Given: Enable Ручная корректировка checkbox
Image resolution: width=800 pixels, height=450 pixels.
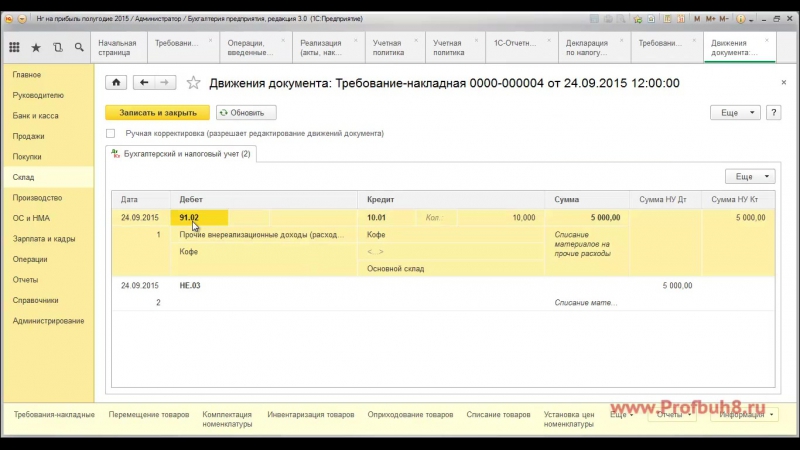Looking at the screenshot, I should (111, 134).
